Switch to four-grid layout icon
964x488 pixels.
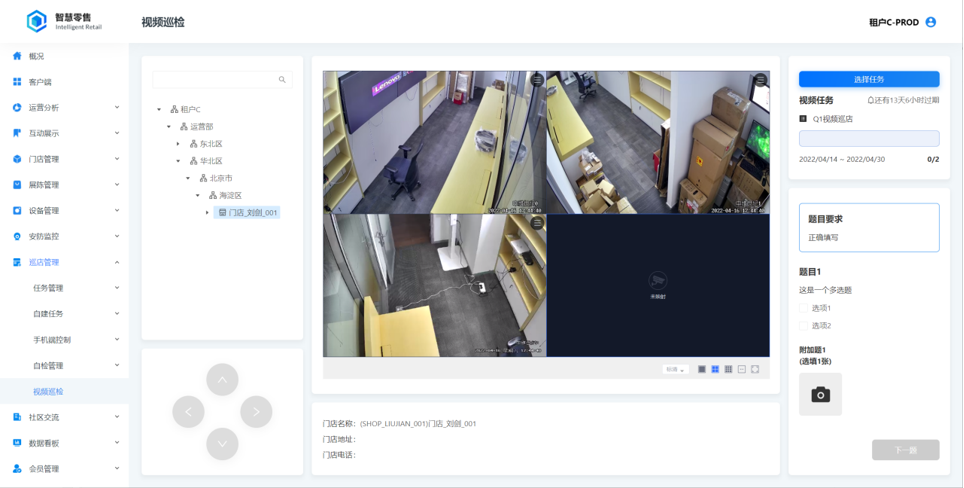click(715, 369)
